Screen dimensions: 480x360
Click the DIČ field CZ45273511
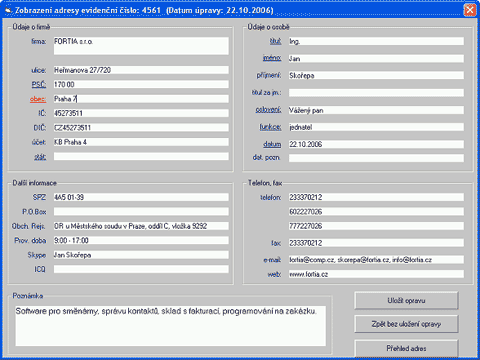point(141,127)
